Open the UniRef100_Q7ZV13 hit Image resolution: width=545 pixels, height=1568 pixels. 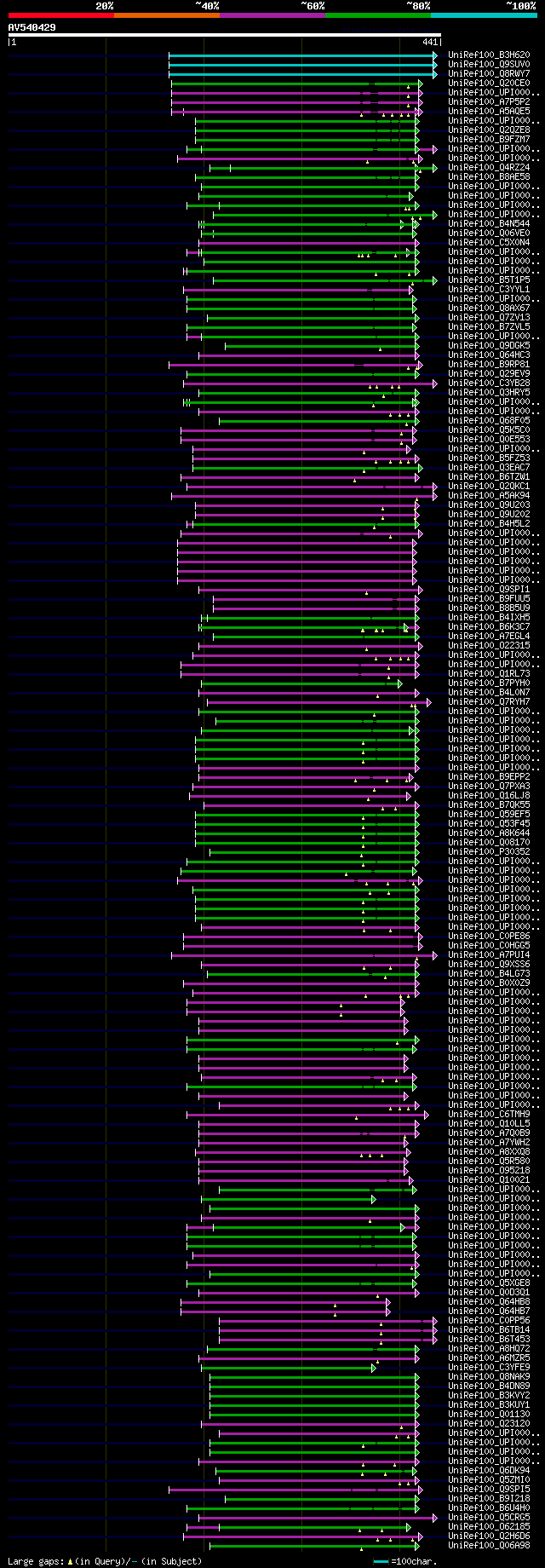tap(489, 318)
